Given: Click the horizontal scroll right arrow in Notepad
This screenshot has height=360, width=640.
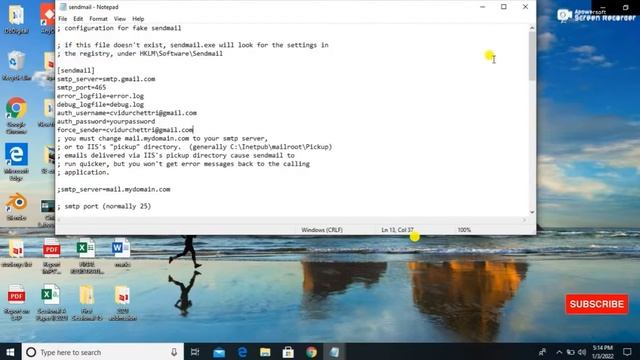Looking at the screenshot, I should (524, 220).
